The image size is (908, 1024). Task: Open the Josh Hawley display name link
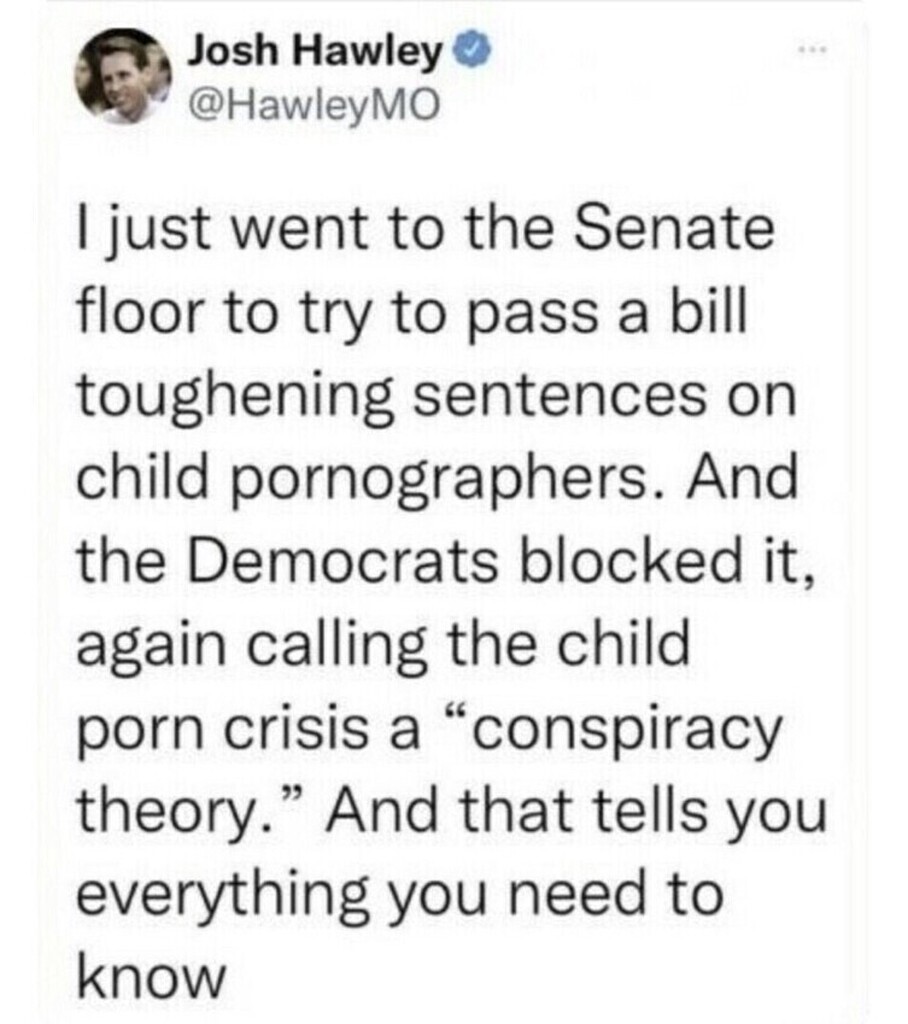click(314, 52)
